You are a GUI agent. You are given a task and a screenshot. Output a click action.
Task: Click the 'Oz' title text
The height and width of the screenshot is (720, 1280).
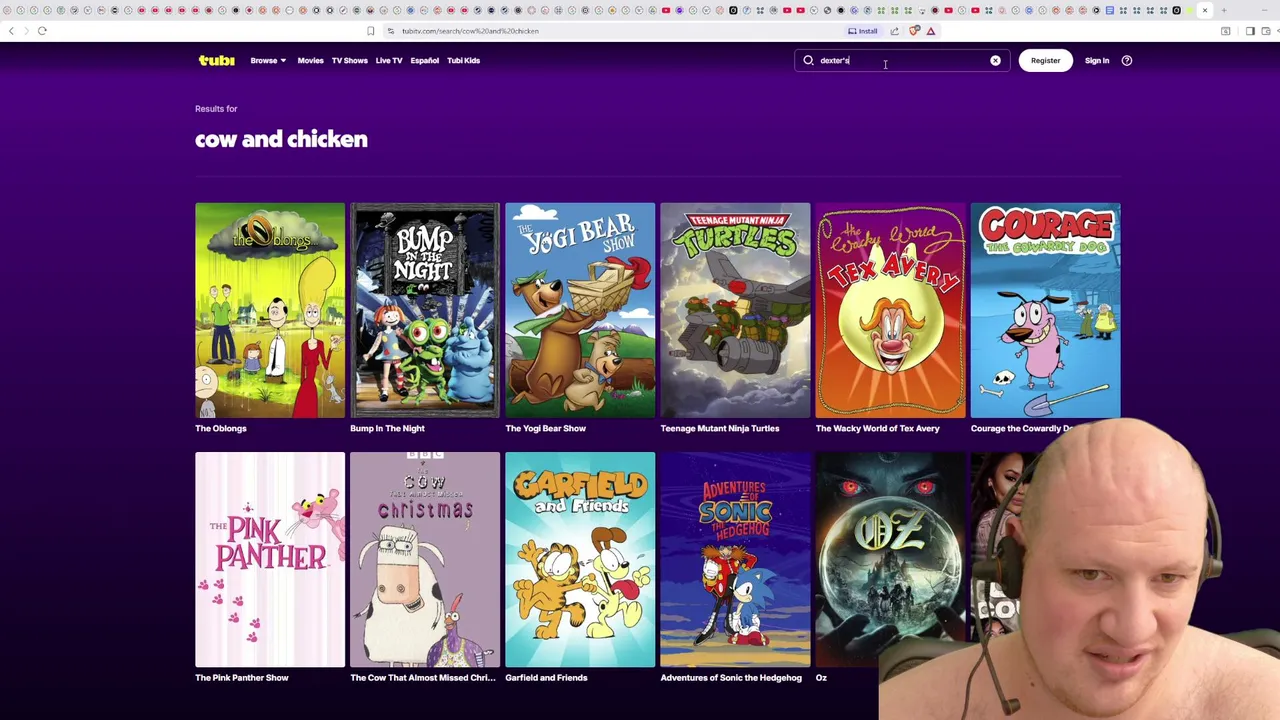click(821, 677)
